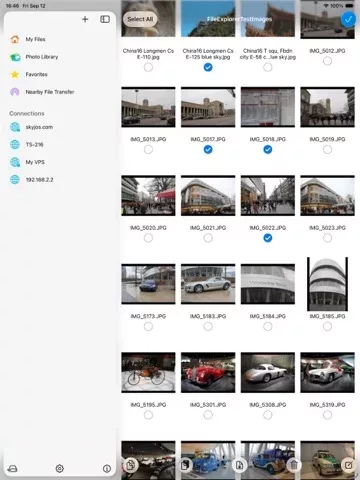Open Favorites star icon

15,74
